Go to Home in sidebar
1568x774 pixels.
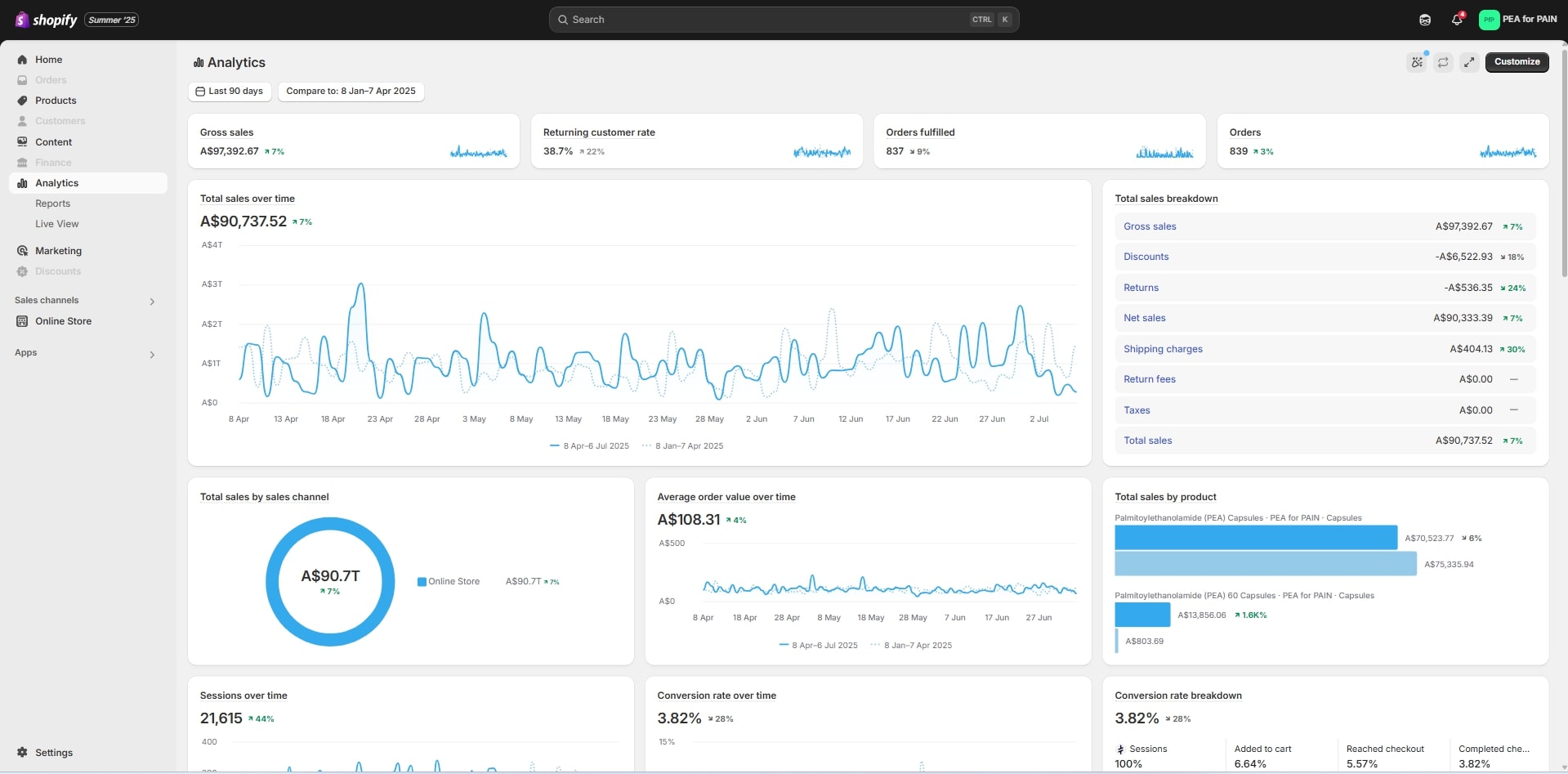pos(48,60)
